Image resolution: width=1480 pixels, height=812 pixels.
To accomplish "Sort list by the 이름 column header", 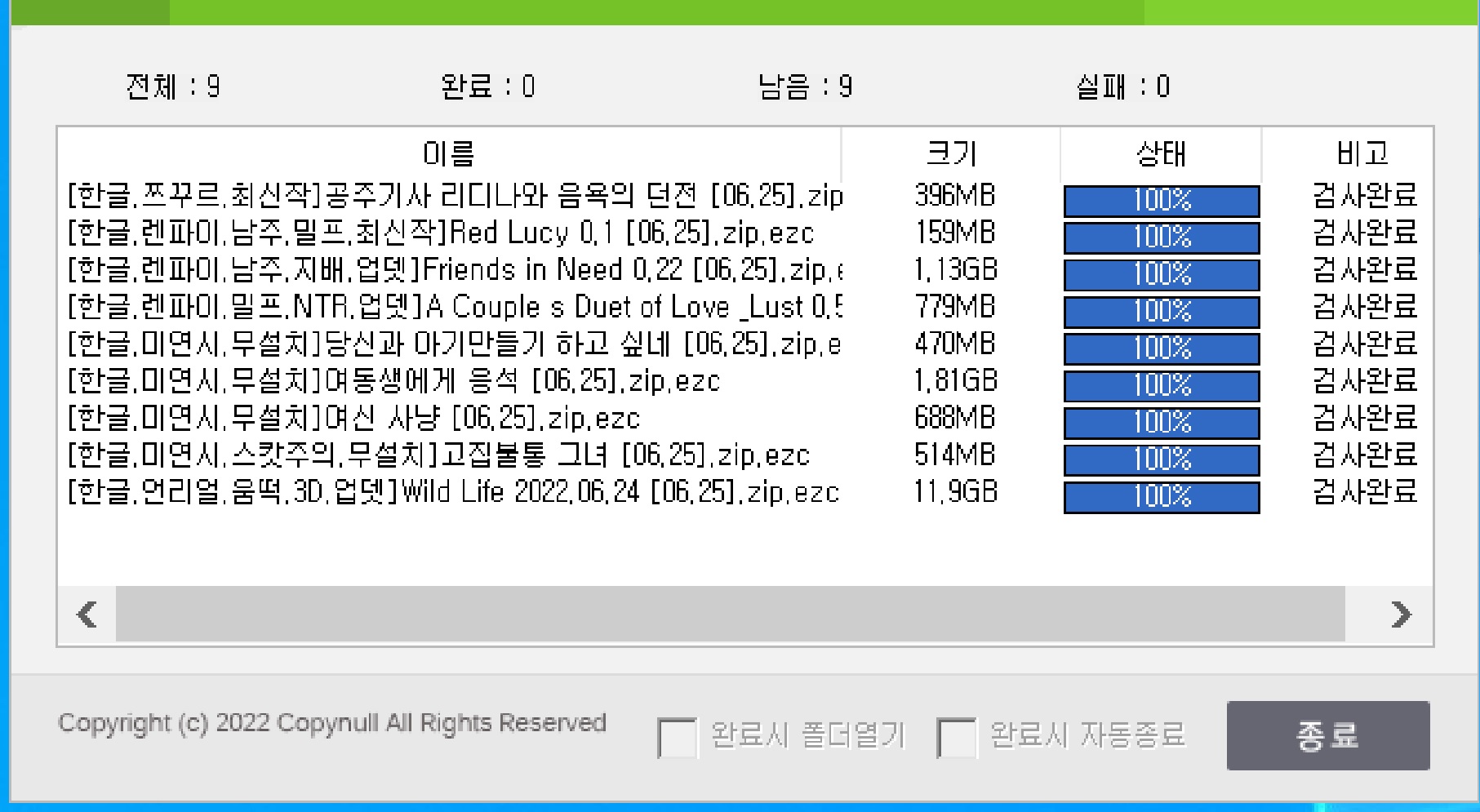I will (448, 153).
